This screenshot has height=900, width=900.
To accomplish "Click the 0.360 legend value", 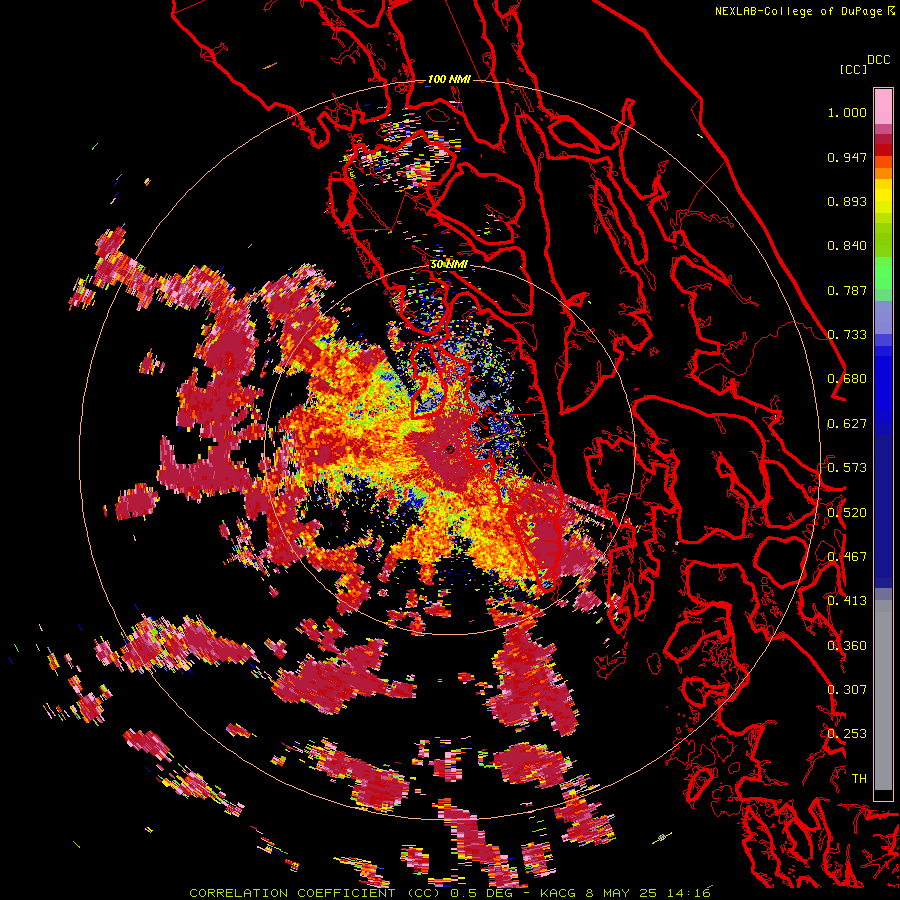I will 847,646.
